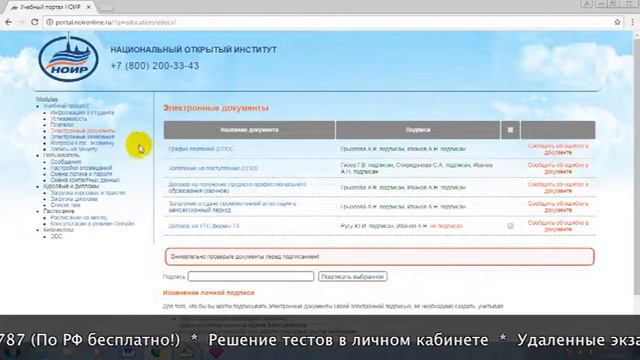
Task: Click the НОИР institute logo
Action: click(x=68, y=58)
